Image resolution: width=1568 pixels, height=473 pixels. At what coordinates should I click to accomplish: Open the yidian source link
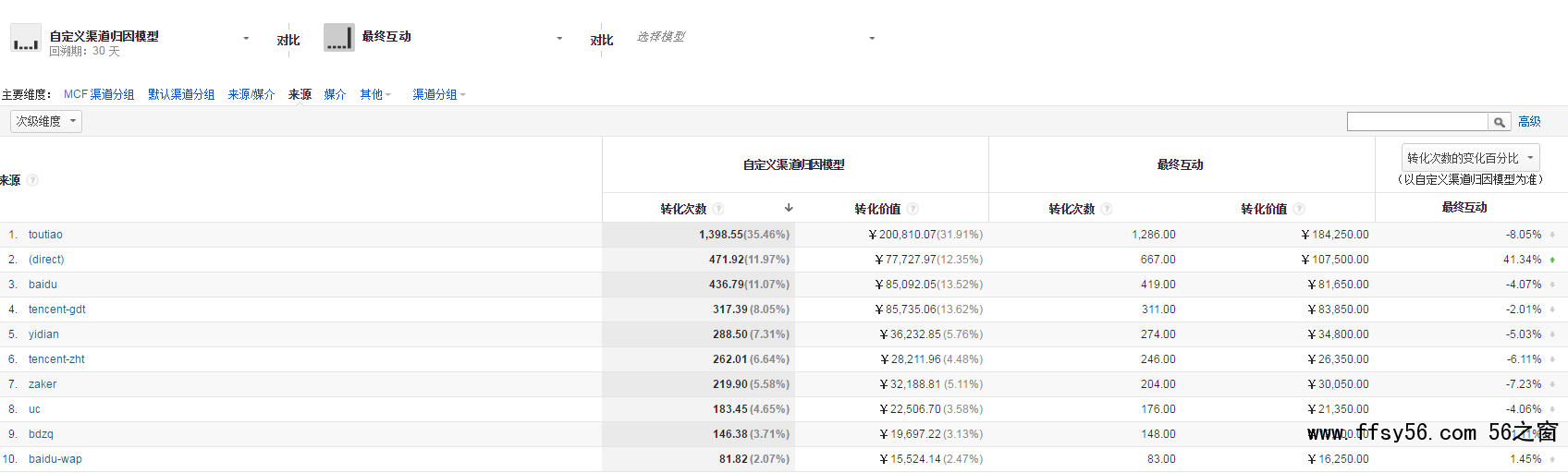tap(43, 334)
